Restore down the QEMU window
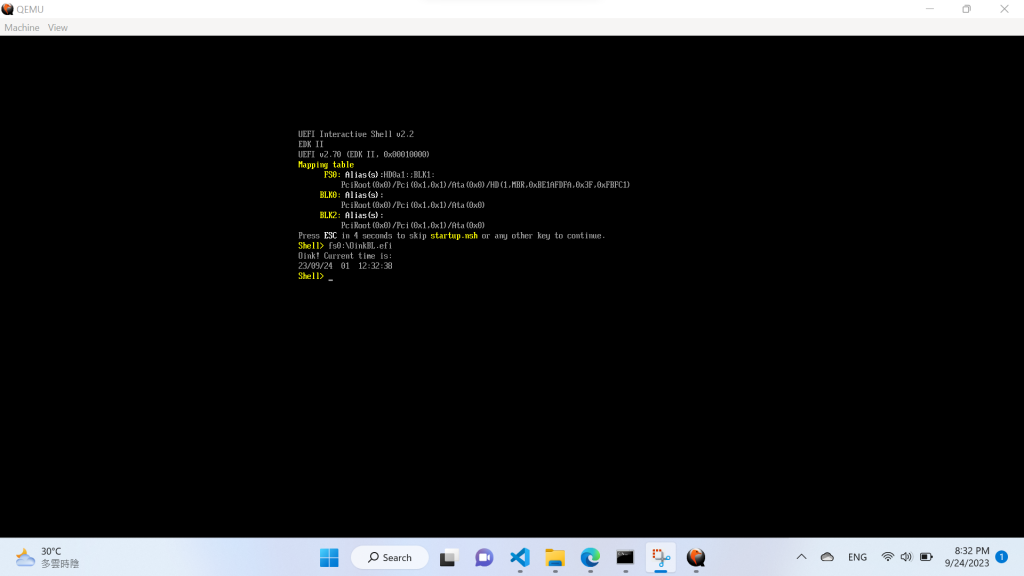1024x576 pixels. 967,9
